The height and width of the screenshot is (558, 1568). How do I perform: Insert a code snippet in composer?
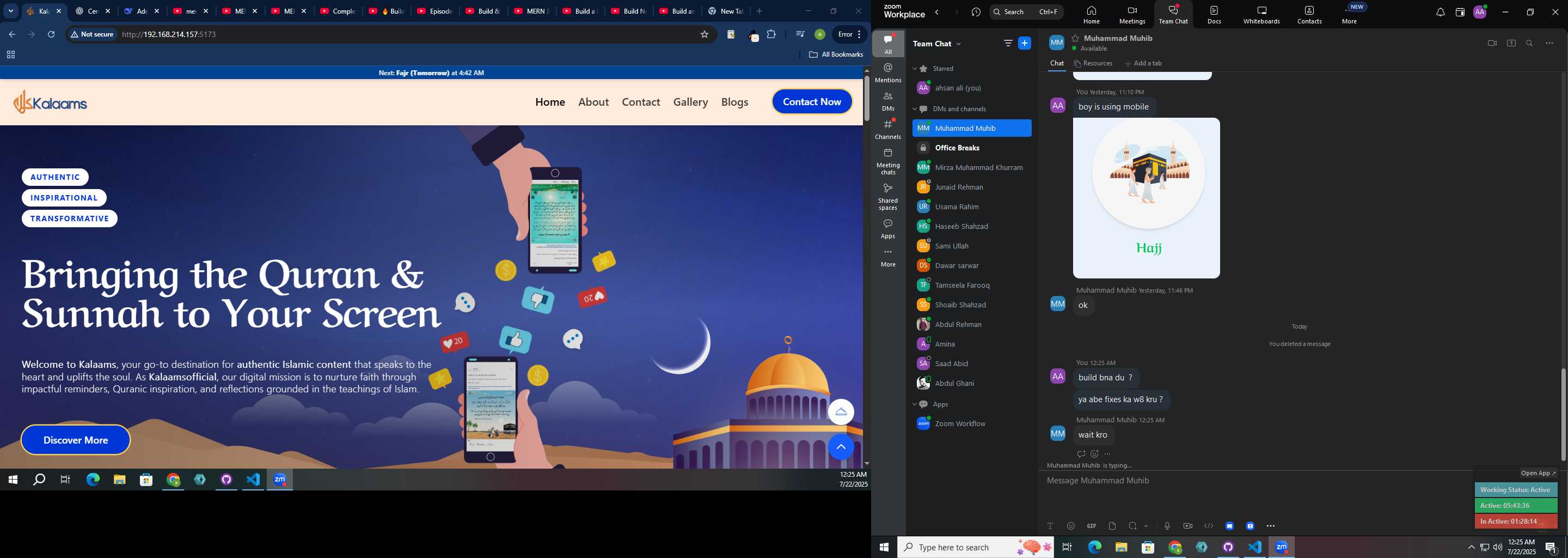1208,526
